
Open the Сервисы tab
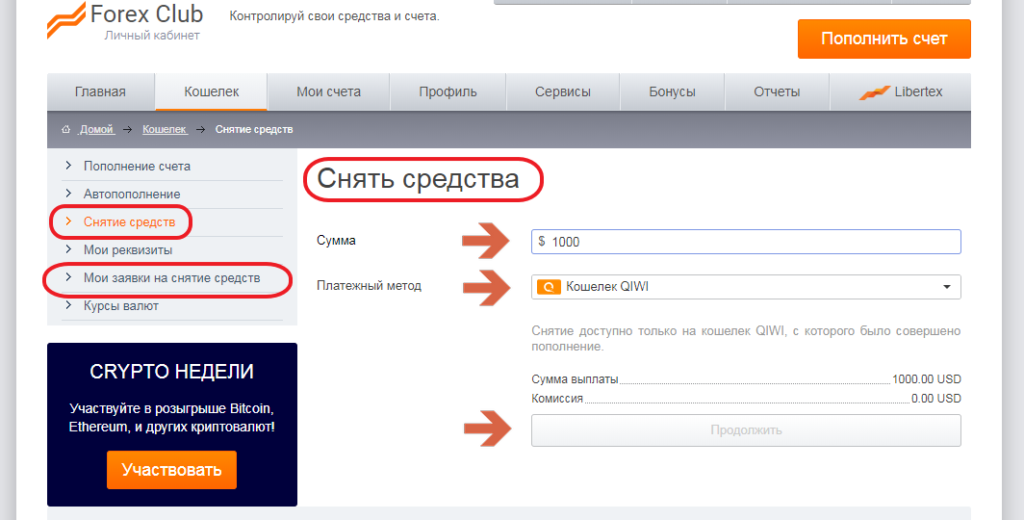pos(563,92)
